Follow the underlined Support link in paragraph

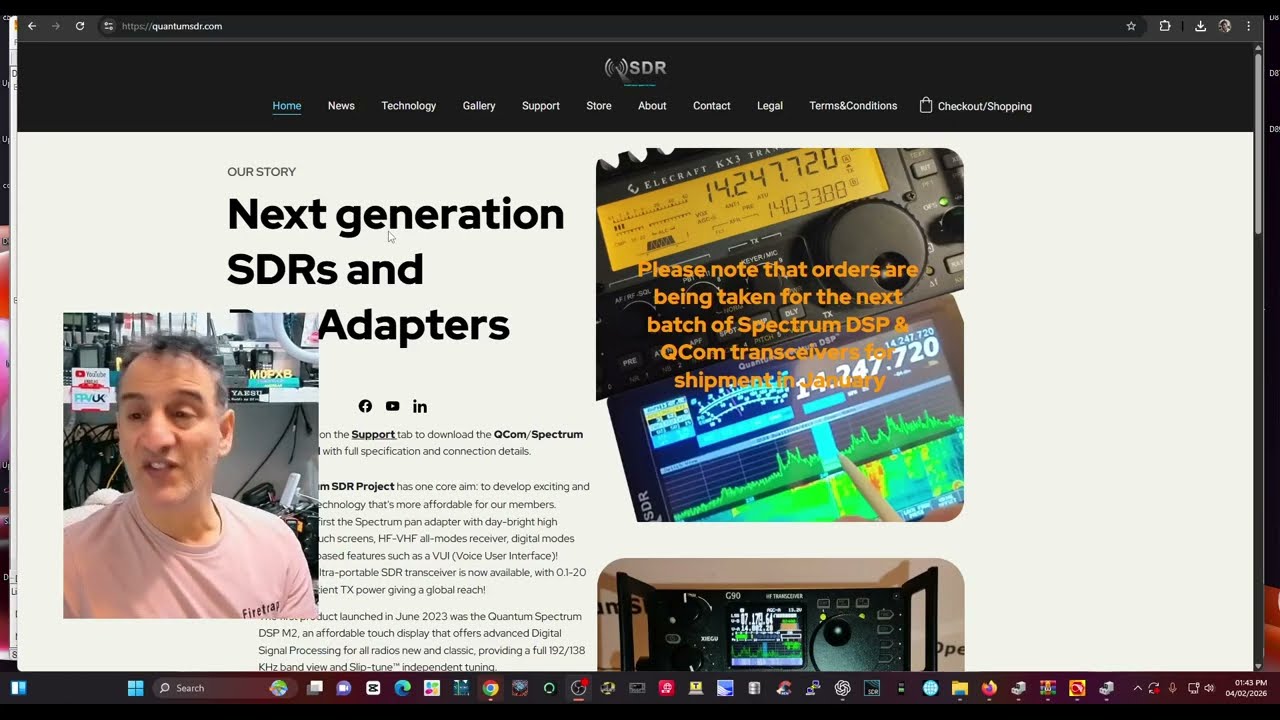(x=373, y=434)
